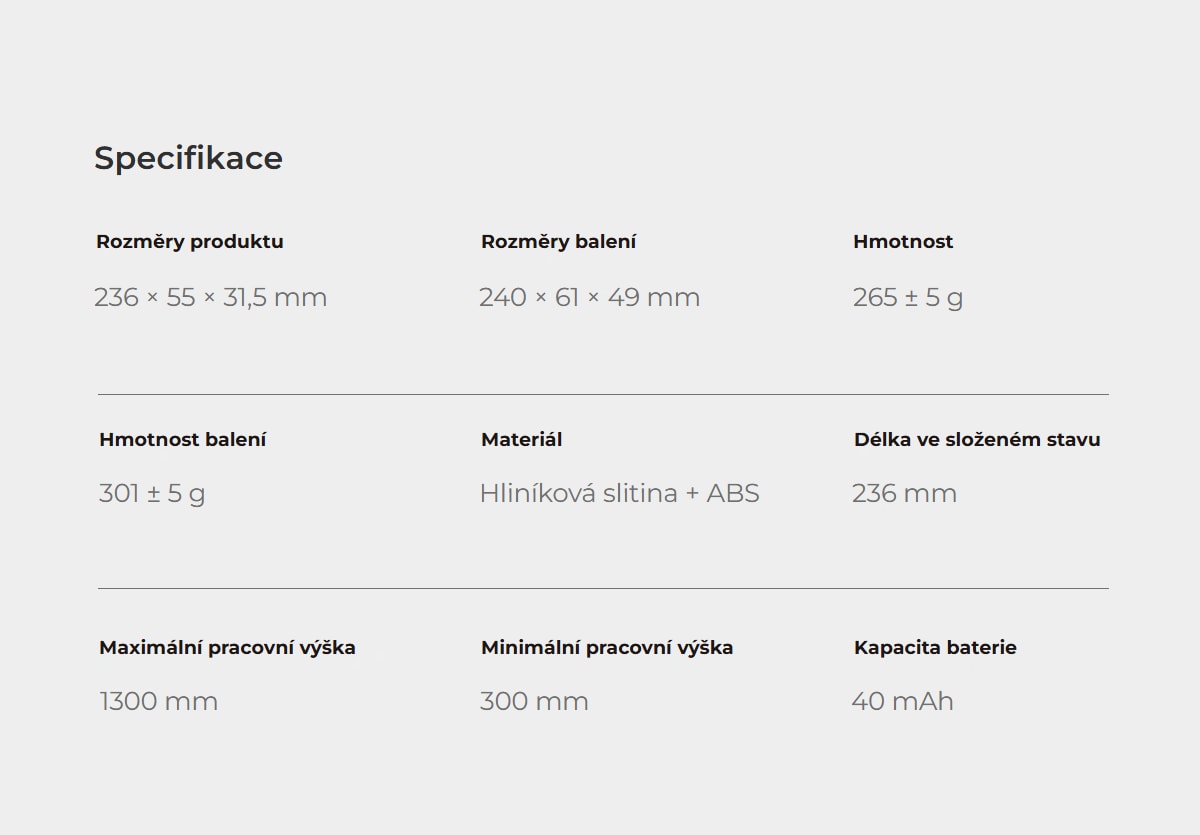
Task: Select the Maximální pracovní výška label
Action: (227, 648)
